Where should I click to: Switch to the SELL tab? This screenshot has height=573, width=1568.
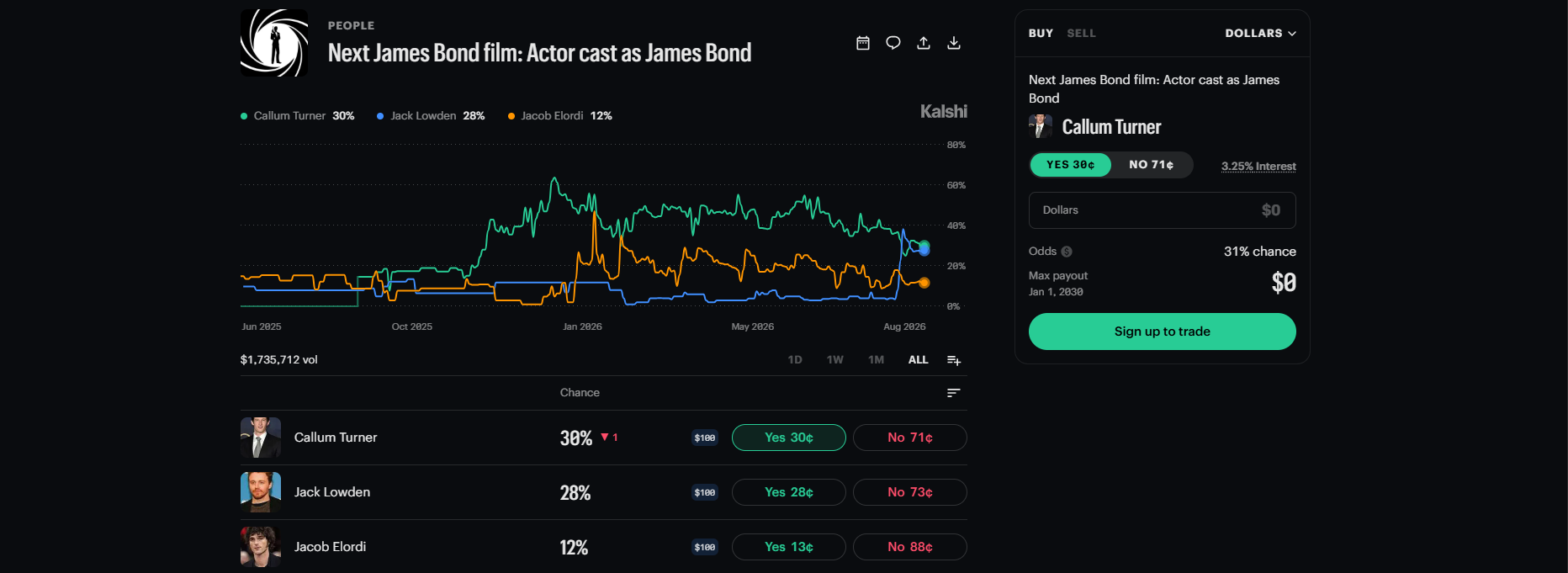tap(1081, 34)
